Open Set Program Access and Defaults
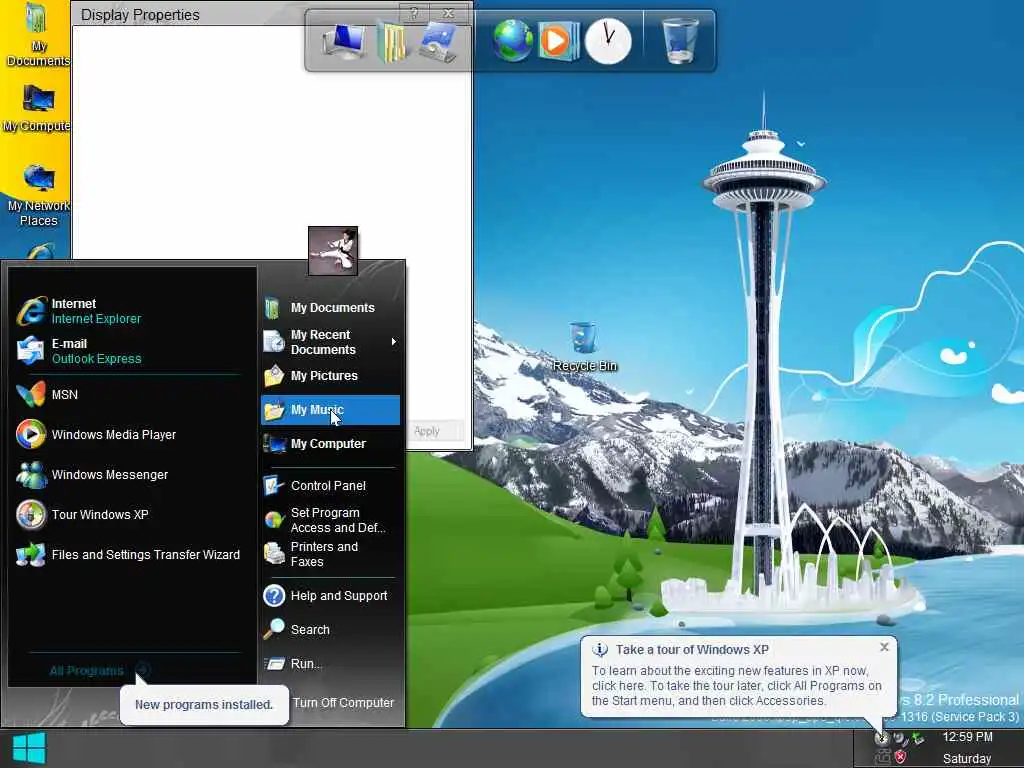The width and height of the screenshot is (1024, 768). [x=330, y=520]
